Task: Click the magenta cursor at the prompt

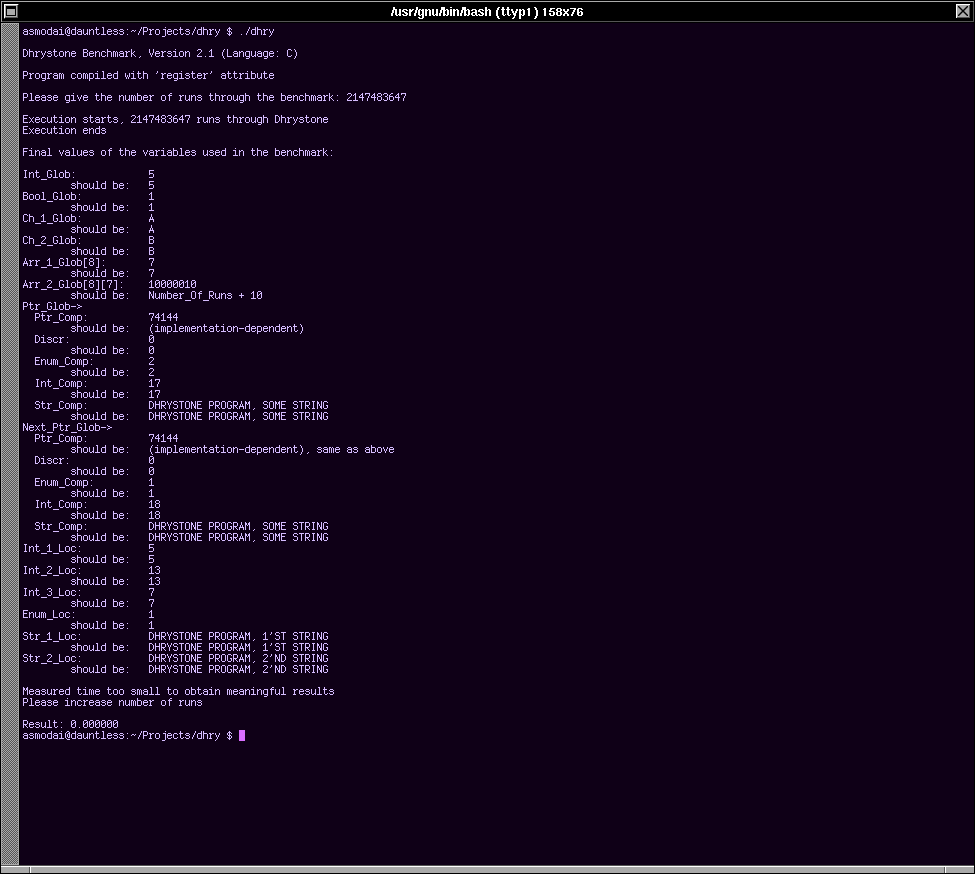Action: click(242, 736)
